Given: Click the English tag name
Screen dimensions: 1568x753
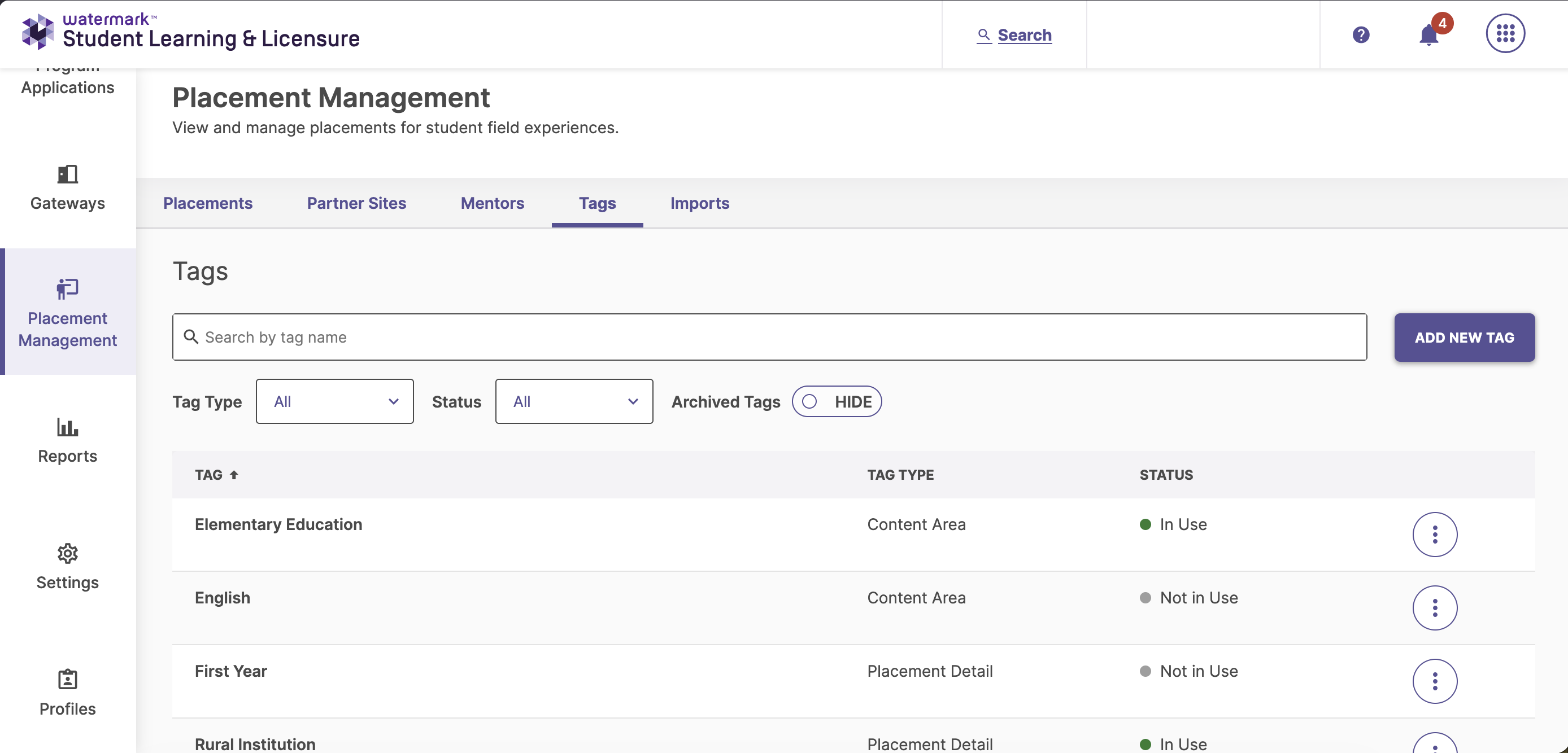Looking at the screenshot, I should coord(222,598).
